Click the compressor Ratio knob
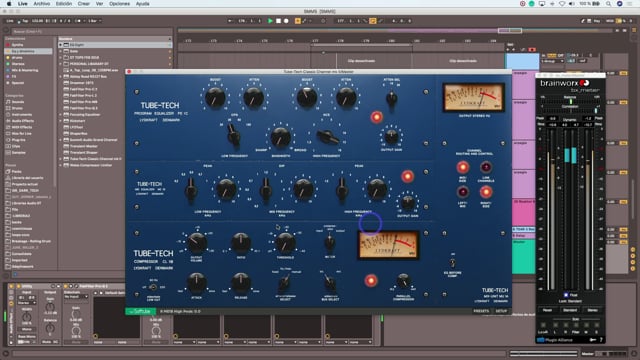The height and width of the screenshot is (360, 640). [241, 243]
